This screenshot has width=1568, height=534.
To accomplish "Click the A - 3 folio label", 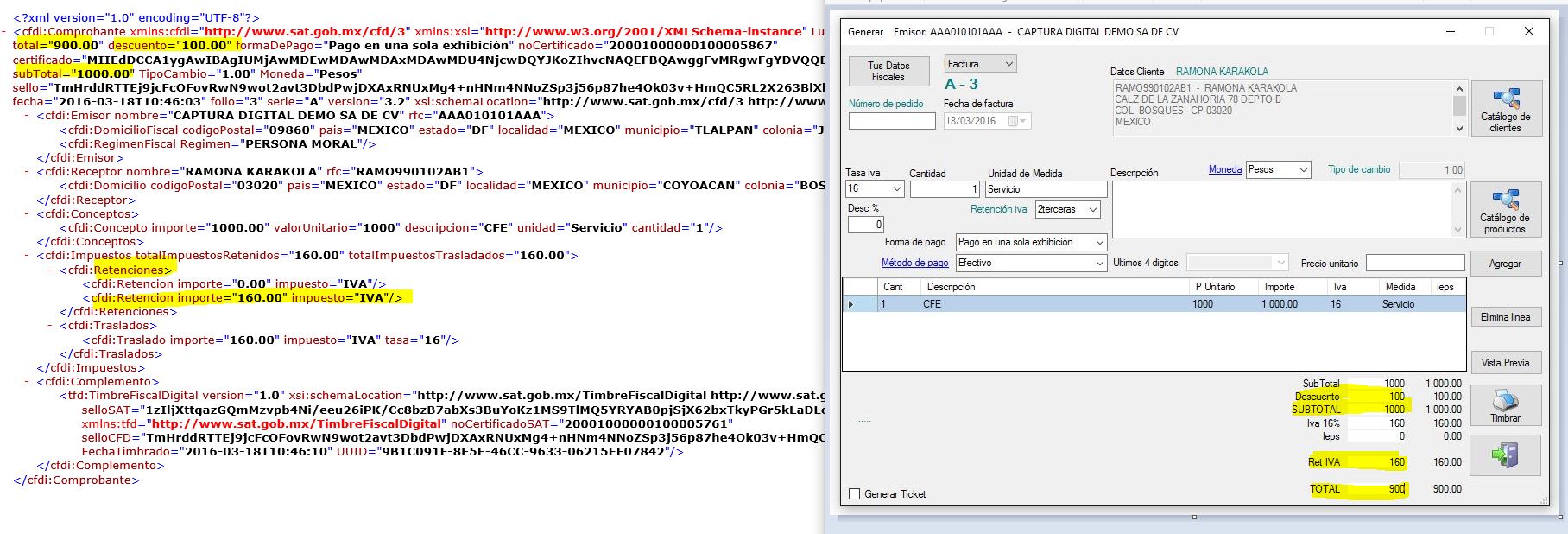I will [961, 85].
